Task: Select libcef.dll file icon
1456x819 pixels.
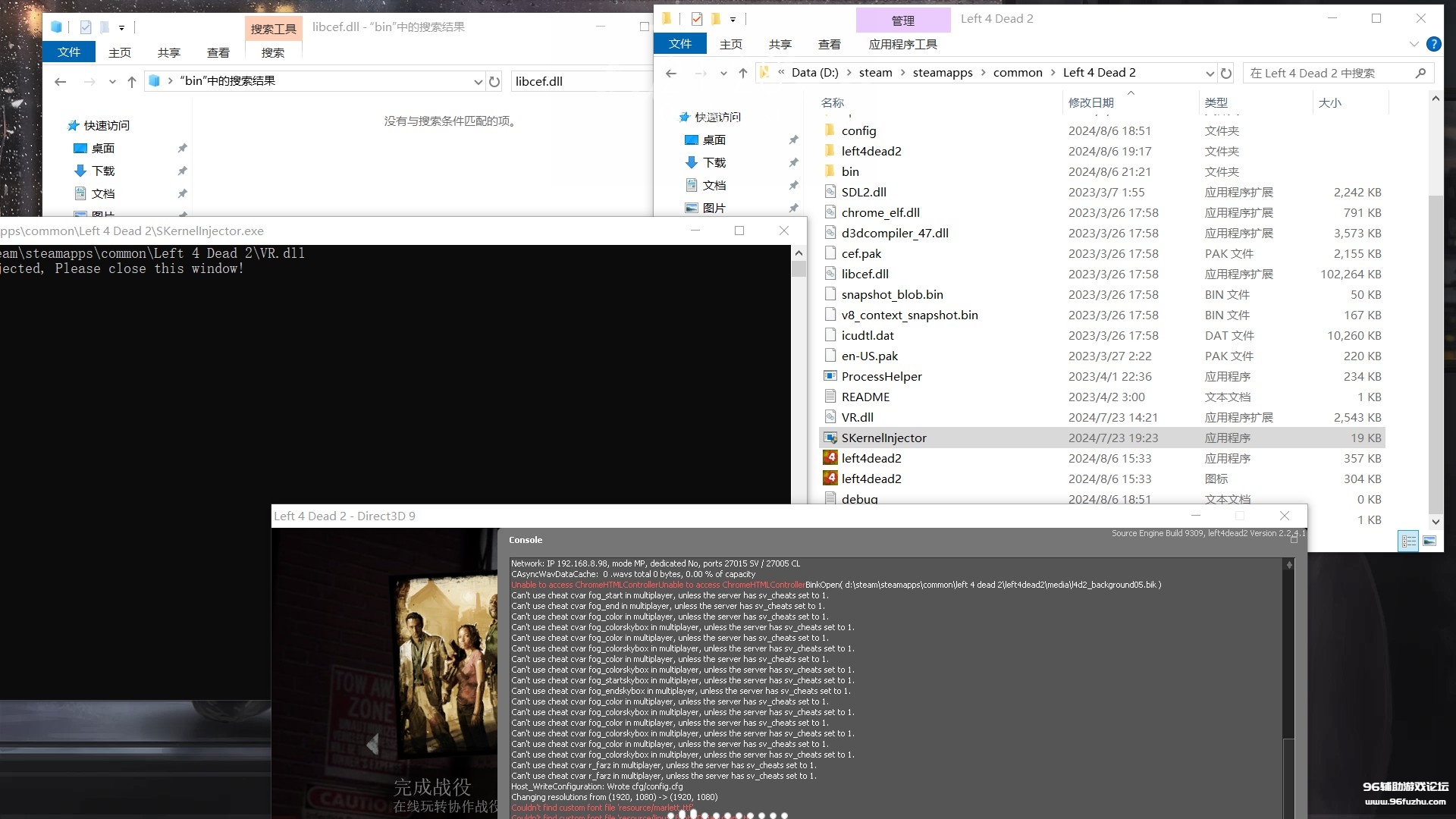Action: pos(830,274)
